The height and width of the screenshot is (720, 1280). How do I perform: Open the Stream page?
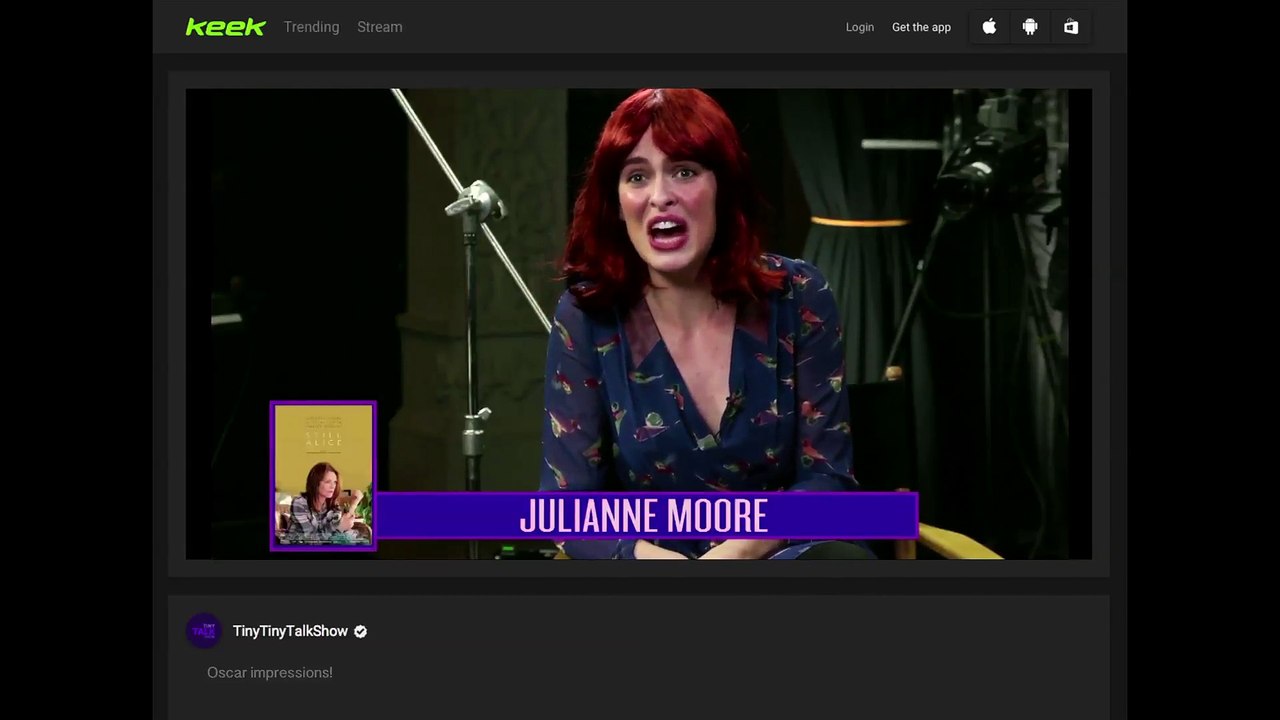tap(380, 27)
